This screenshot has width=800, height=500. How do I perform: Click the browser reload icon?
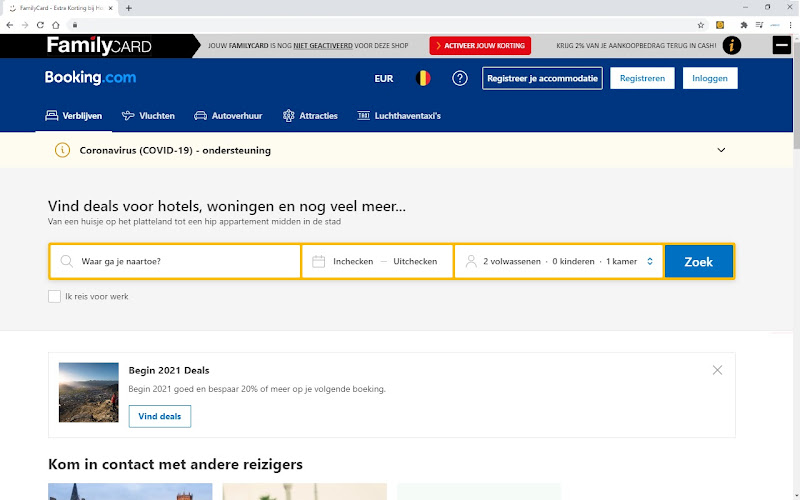pos(40,25)
